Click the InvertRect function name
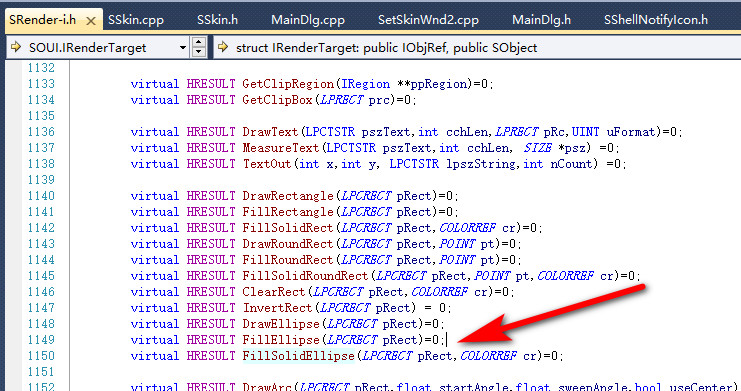The width and height of the screenshot is (741, 391). point(277,308)
